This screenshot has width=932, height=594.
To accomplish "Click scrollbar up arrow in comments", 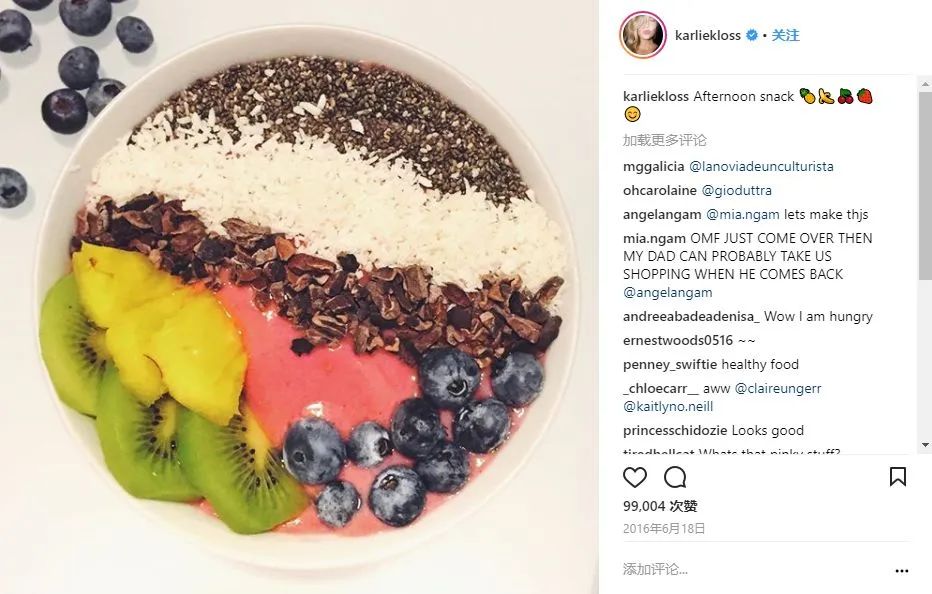I will tap(925, 84).
